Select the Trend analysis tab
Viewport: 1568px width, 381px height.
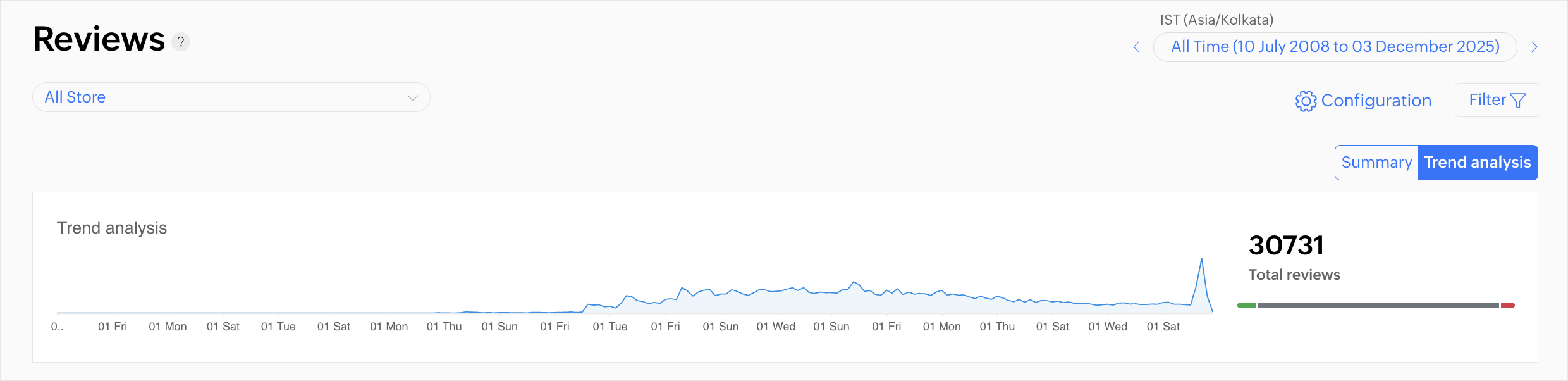[x=1478, y=163]
